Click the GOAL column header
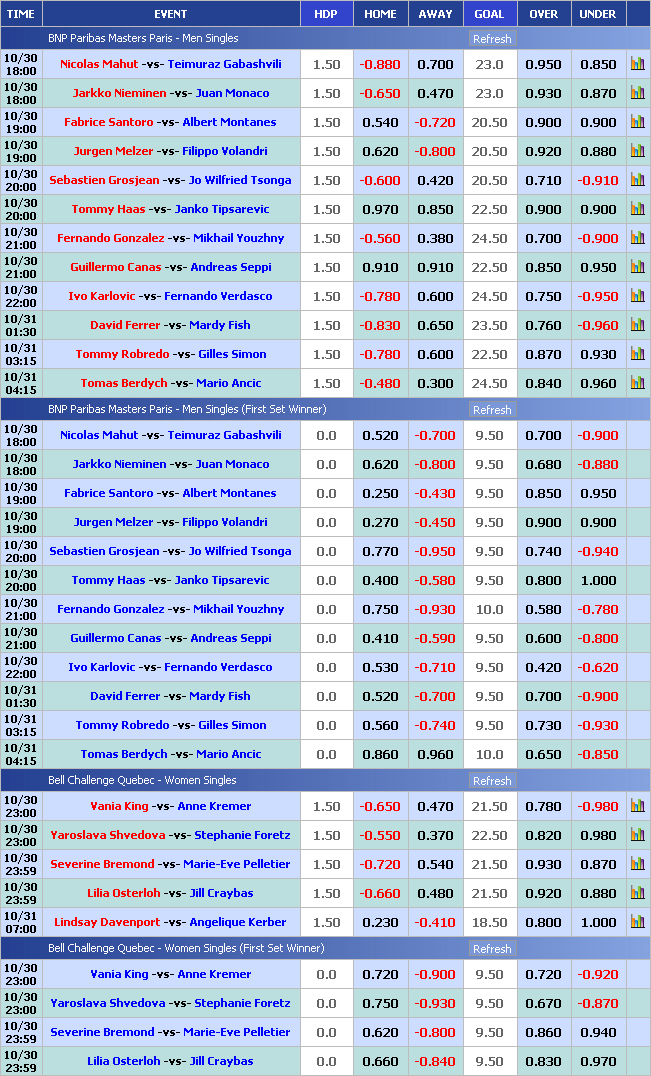The height and width of the screenshot is (1076, 651). [x=489, y=14]
